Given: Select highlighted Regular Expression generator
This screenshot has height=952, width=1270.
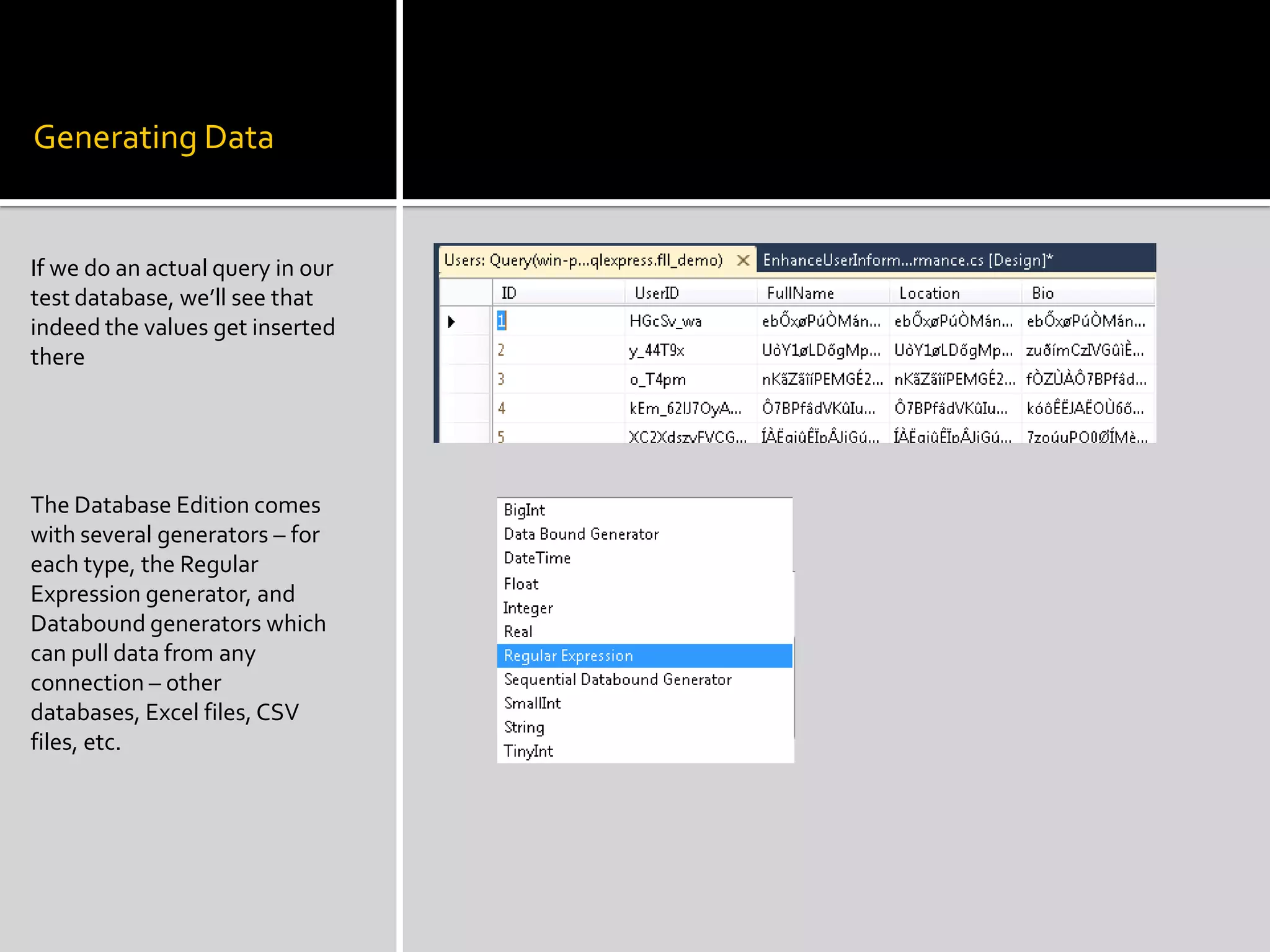Looking at the screenshot, I should click(645, 656).
